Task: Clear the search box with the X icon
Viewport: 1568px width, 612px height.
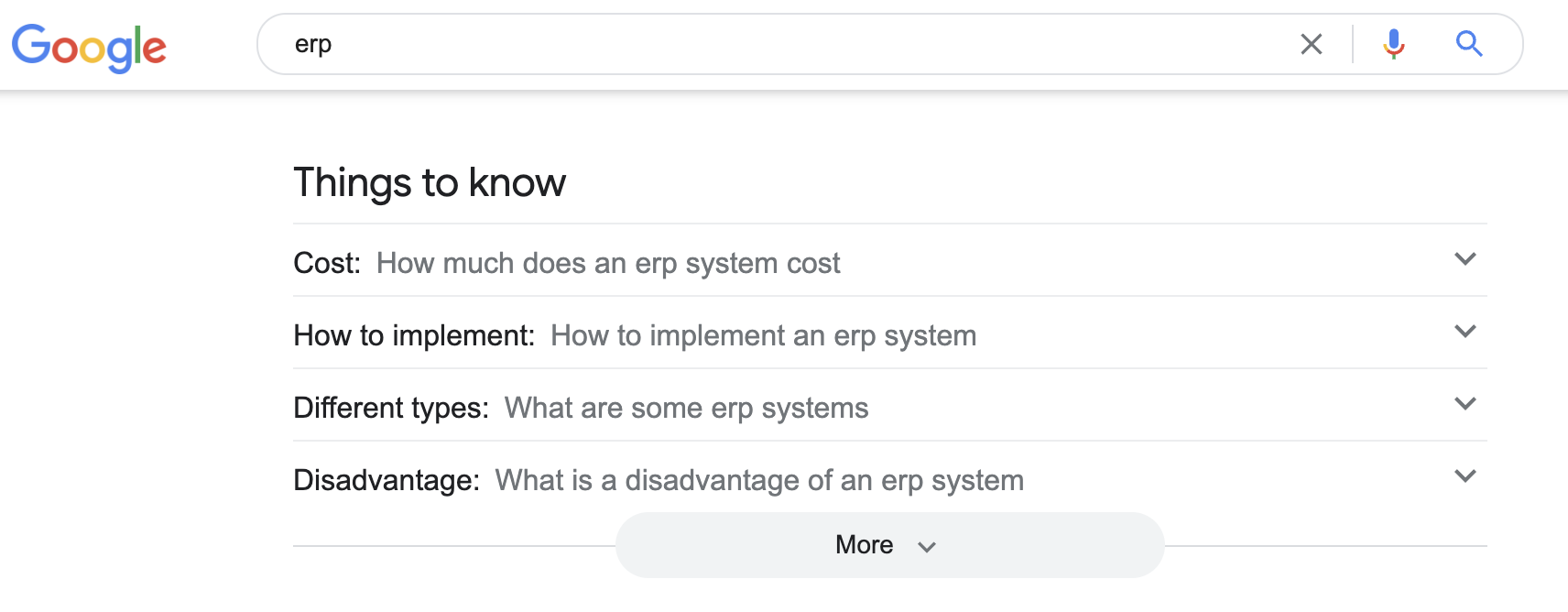Action: [1311, 44]
